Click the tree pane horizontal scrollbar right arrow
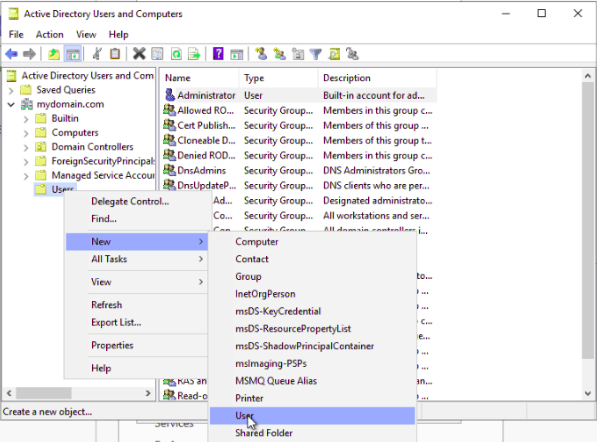The height and width of the screenshot is (442, 597). pos(148,393)
